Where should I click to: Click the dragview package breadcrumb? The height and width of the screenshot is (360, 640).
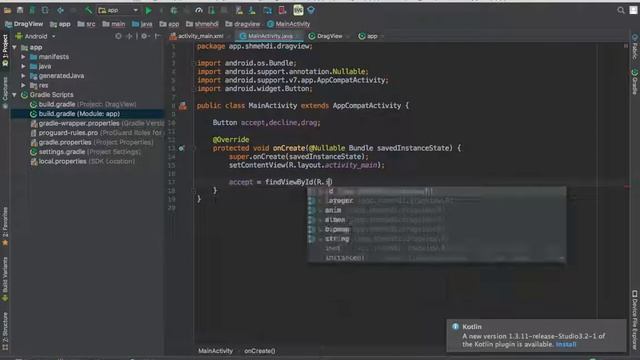coord(242,24)
